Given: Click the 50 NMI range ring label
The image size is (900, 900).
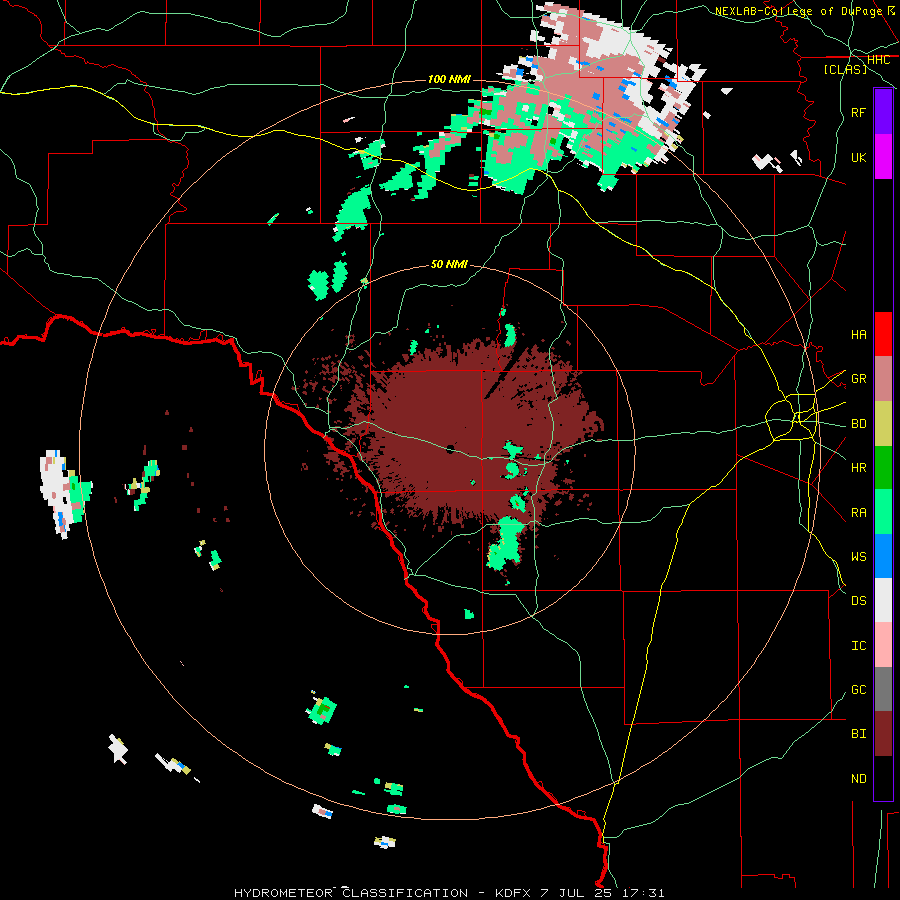Looking at the screenshot, I should point(449,264).
